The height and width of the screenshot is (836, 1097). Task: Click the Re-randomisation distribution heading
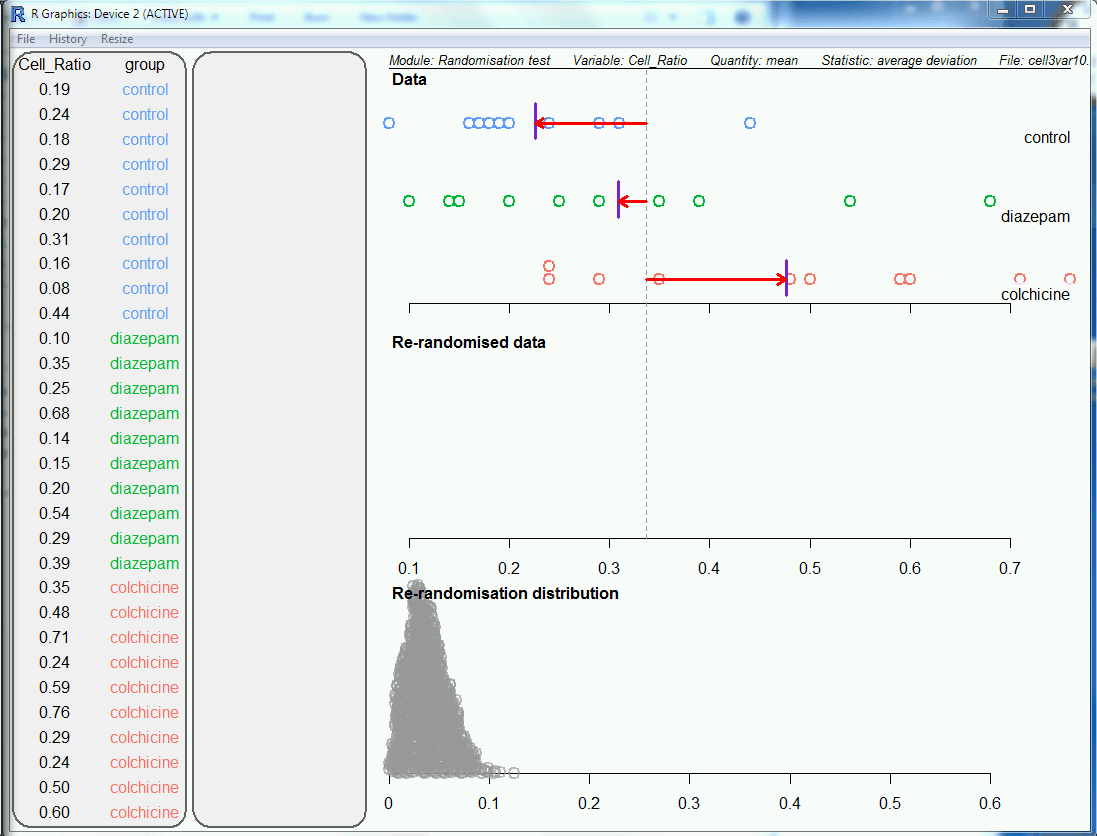click(505, 593)
